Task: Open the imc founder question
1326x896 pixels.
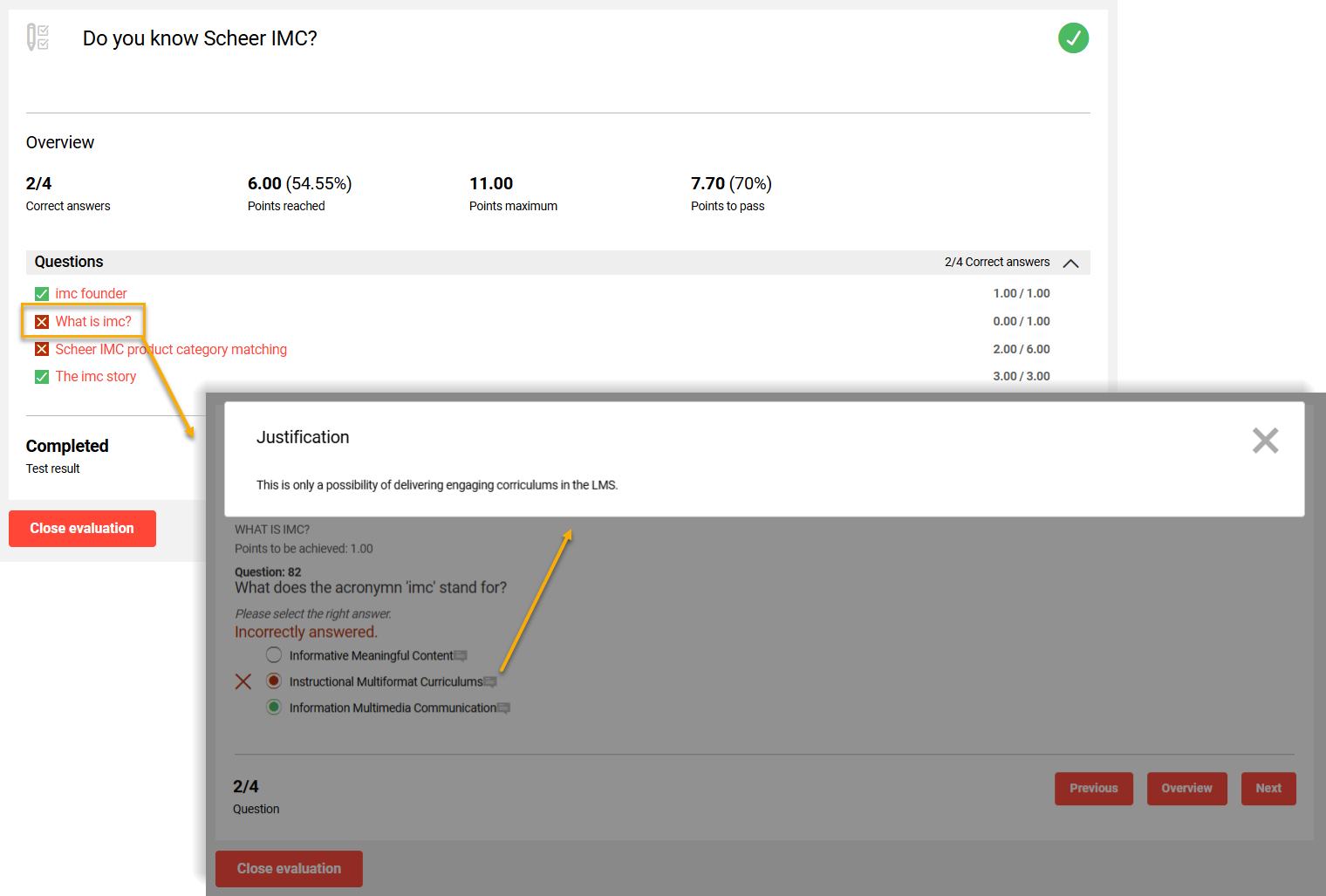Action: [91, 294]
